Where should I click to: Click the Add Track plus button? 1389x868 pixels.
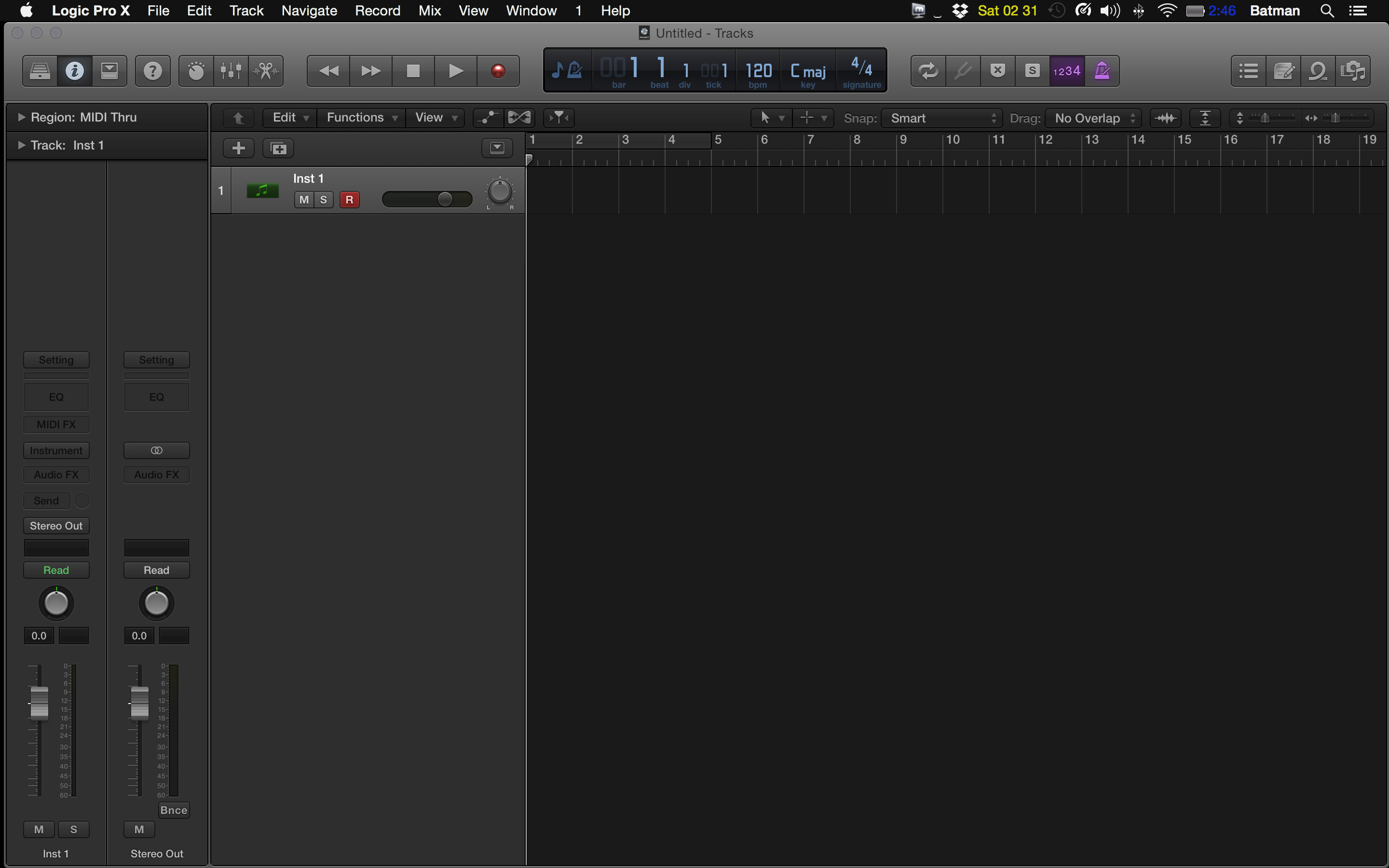239,149
